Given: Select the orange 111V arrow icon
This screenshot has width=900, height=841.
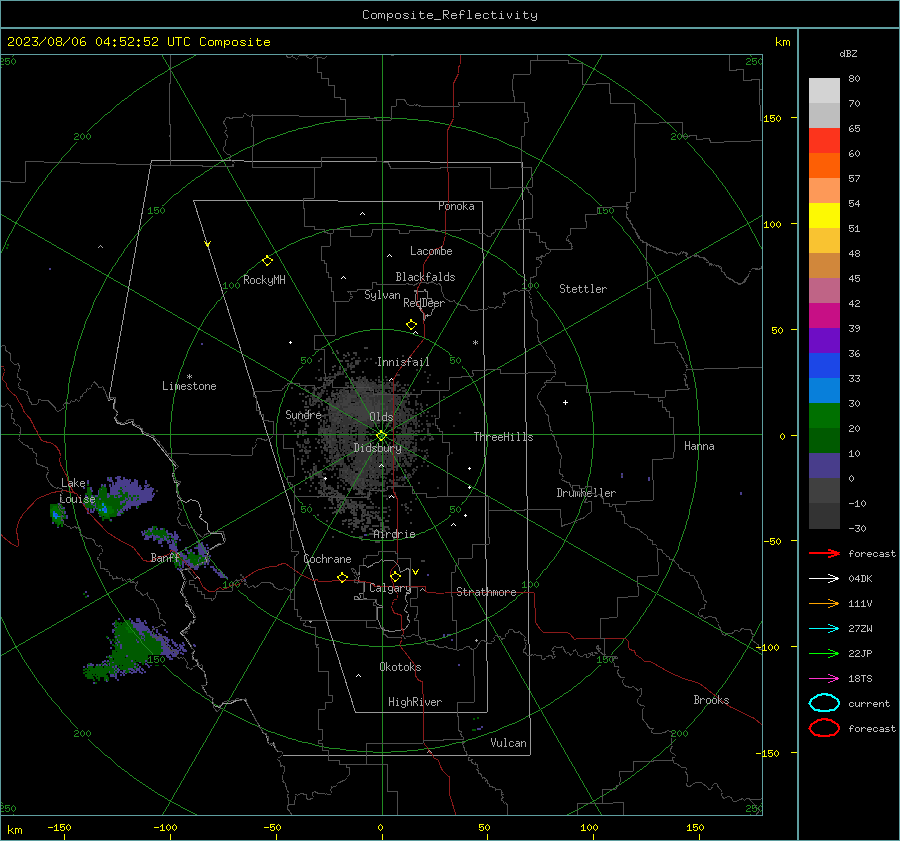Looking at the screenshot, I should click(824, 603).
